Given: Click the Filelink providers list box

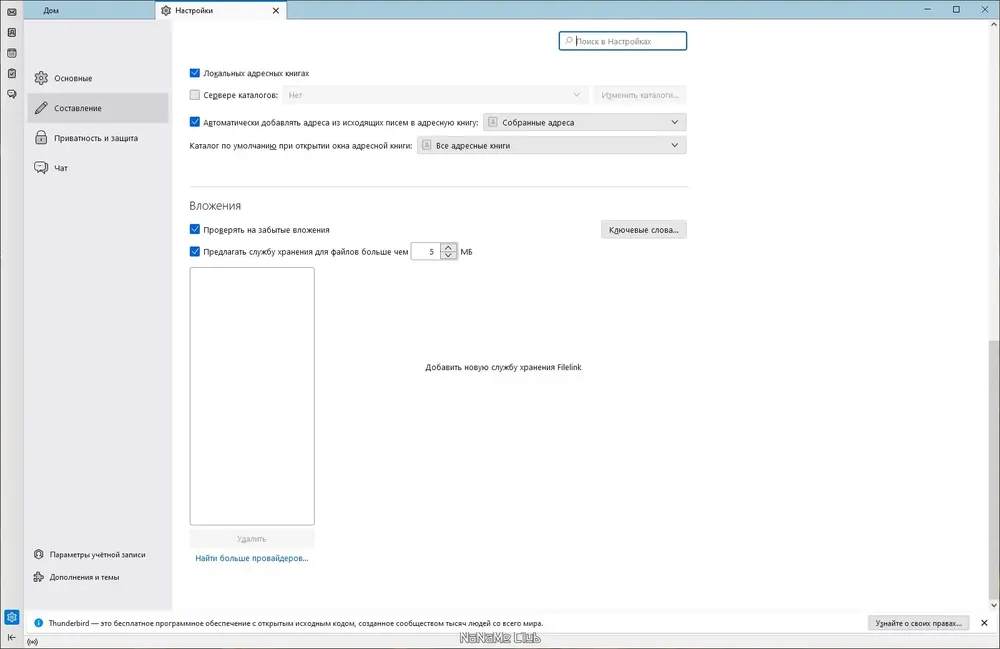Looking at the screenshot, I should click(252, 396).
